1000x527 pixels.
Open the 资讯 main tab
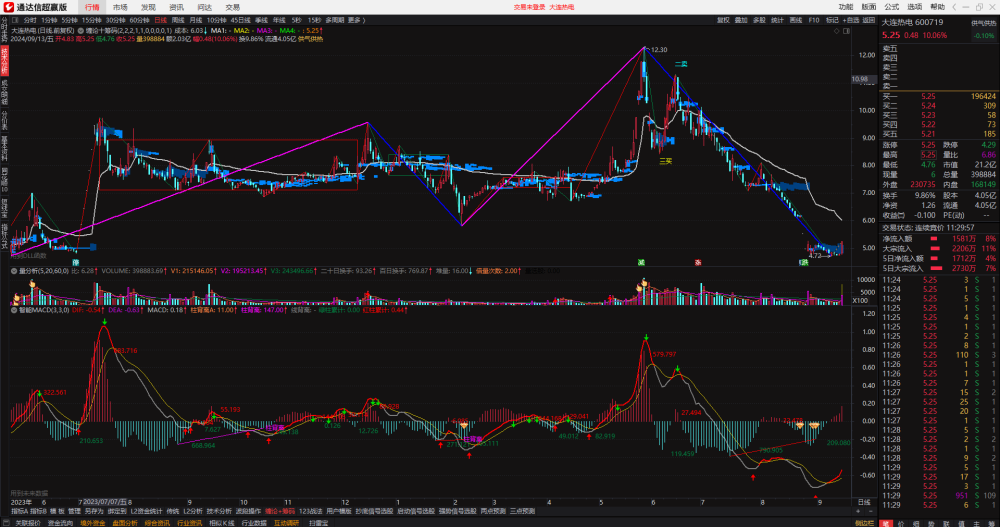[176, 8]
